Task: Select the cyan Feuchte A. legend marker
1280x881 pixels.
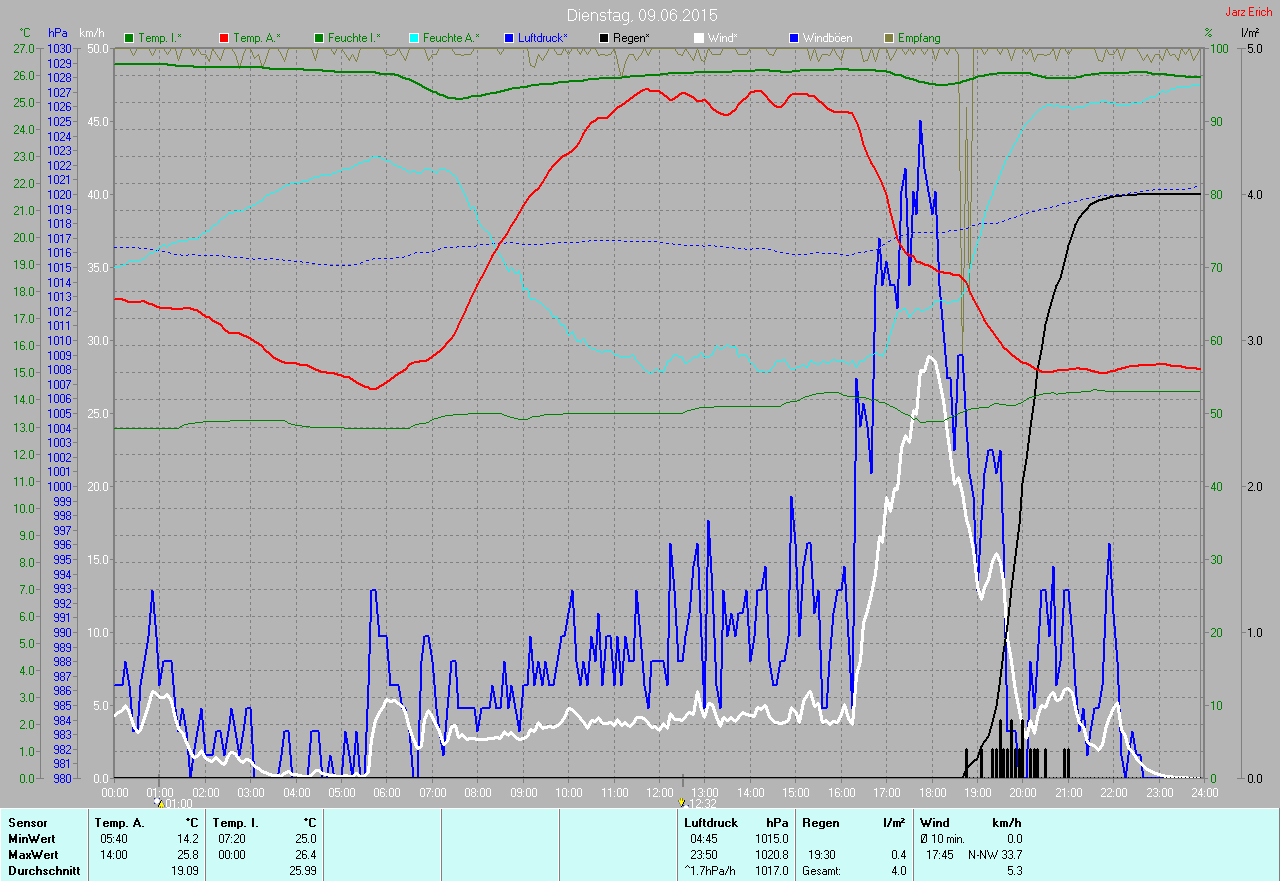Action: click(x=413, y=38)
